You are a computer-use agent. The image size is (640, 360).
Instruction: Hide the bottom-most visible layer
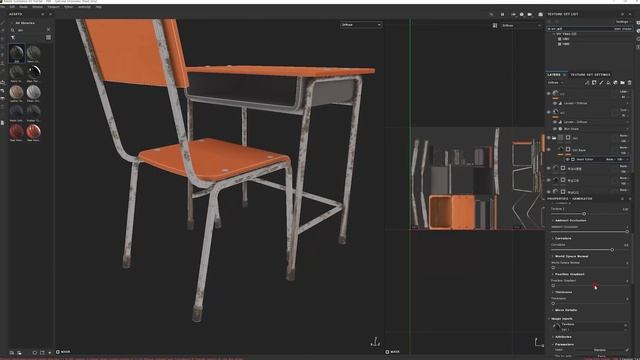549,191
